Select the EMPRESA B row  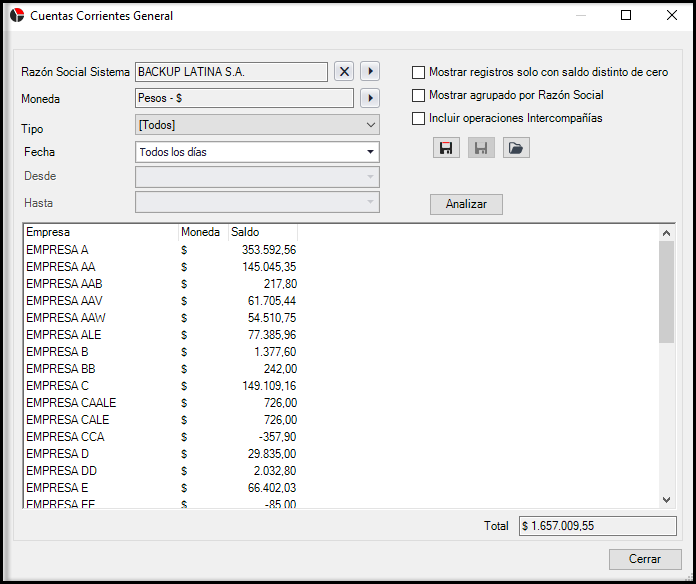(161, 352)
